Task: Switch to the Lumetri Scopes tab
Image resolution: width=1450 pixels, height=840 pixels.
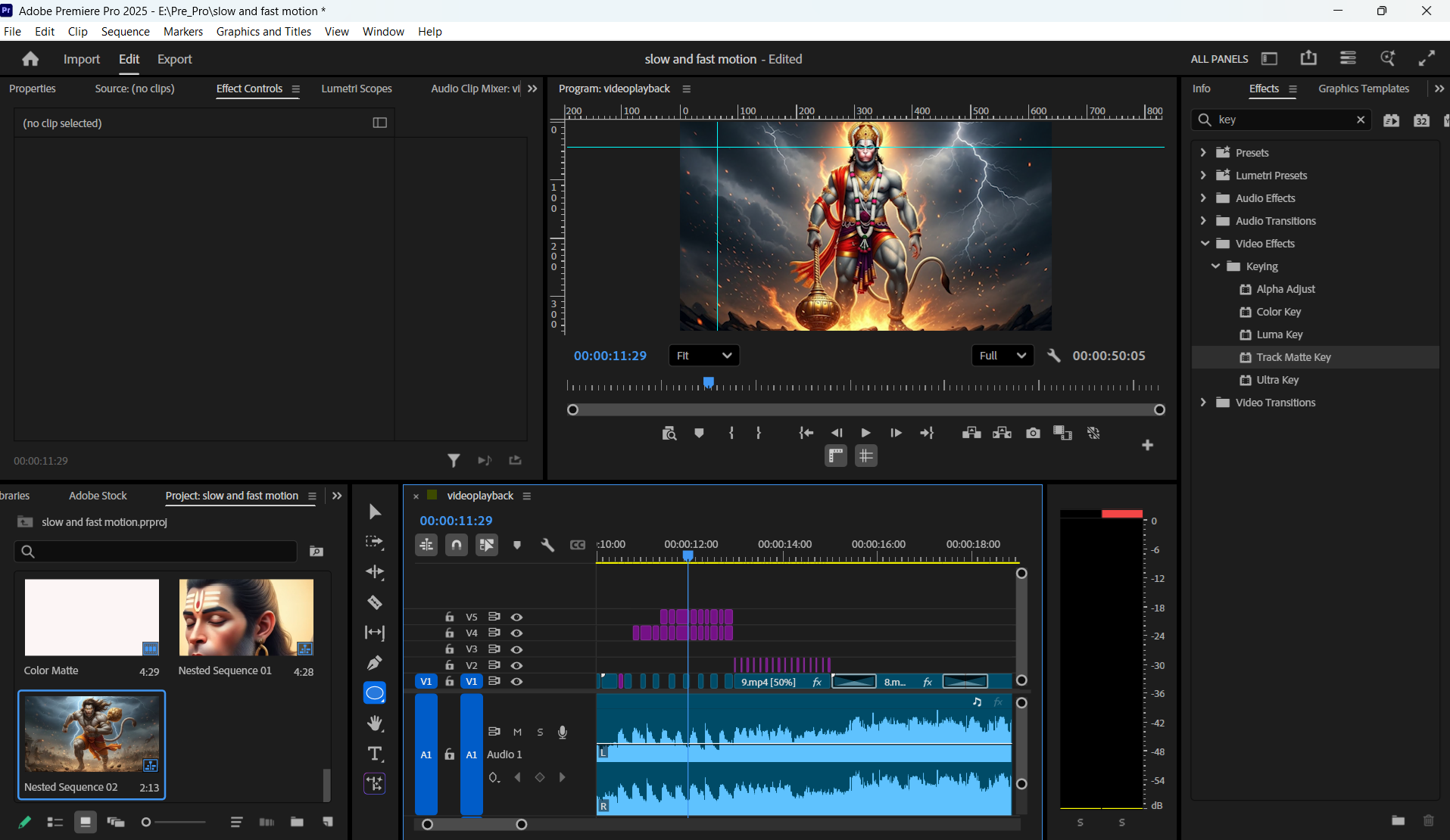Action: (x=356, y=89)
